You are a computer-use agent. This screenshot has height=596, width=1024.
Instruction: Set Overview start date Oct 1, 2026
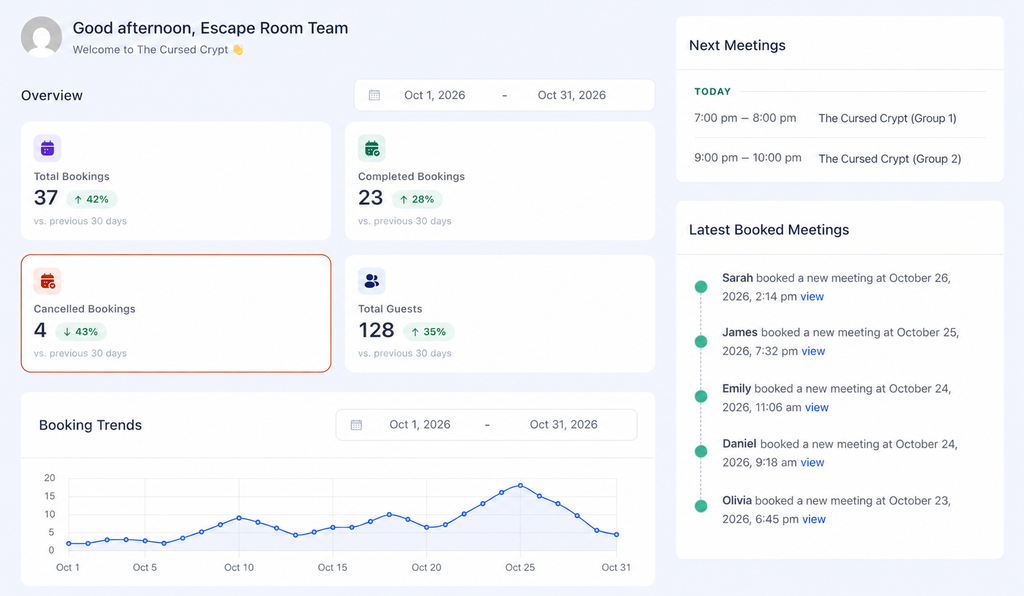[434, 95]
